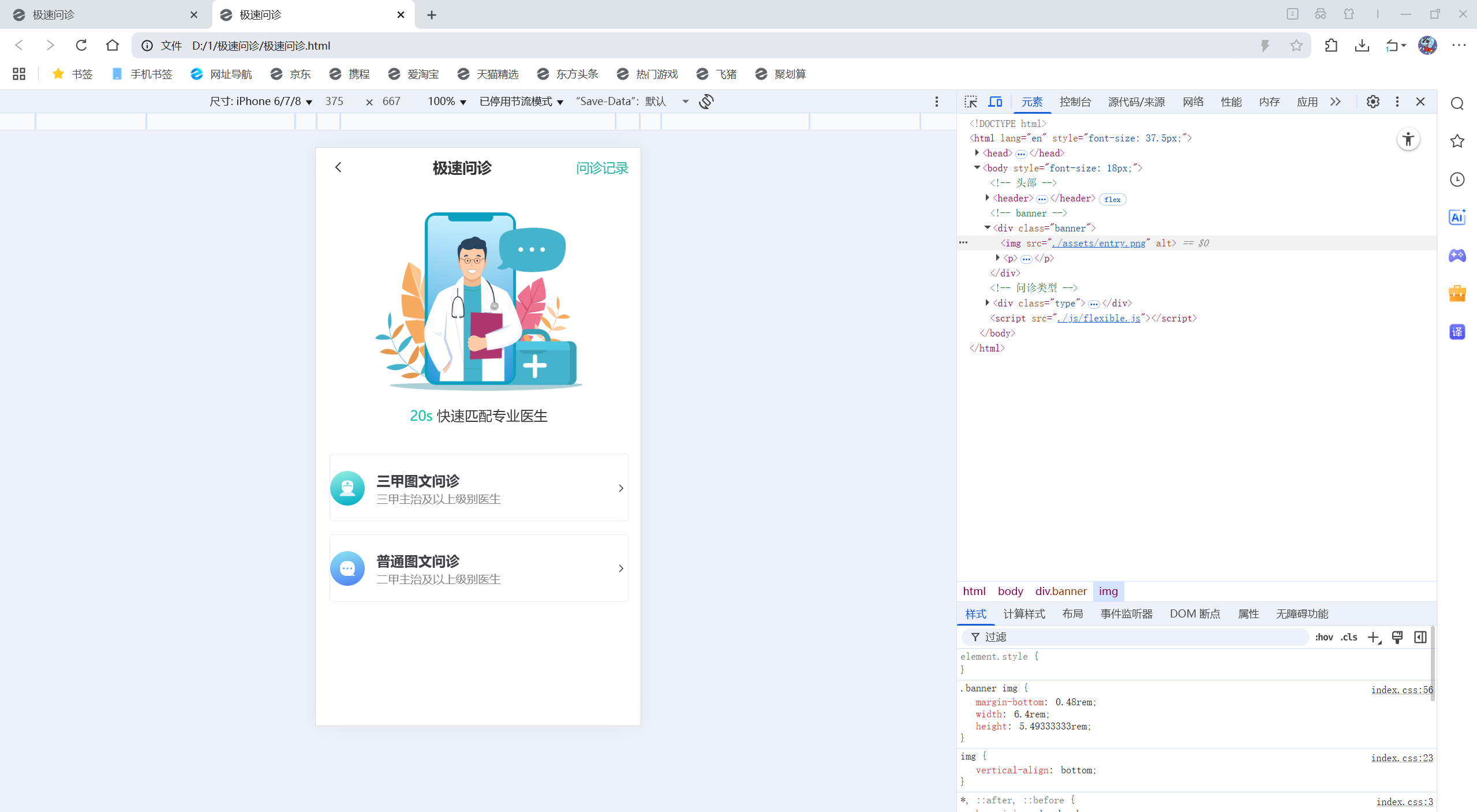Open DevTools settings gear
This screenshot has height=812, width=1477.
coord(1373,102)
